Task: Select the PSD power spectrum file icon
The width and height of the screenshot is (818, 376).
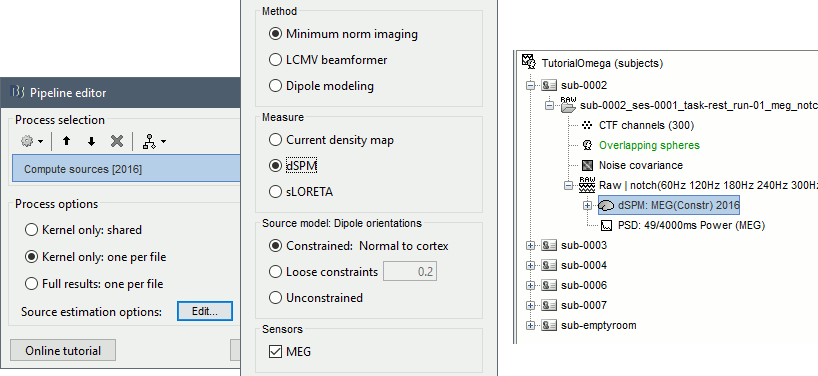Action: (x=607, y=226)
